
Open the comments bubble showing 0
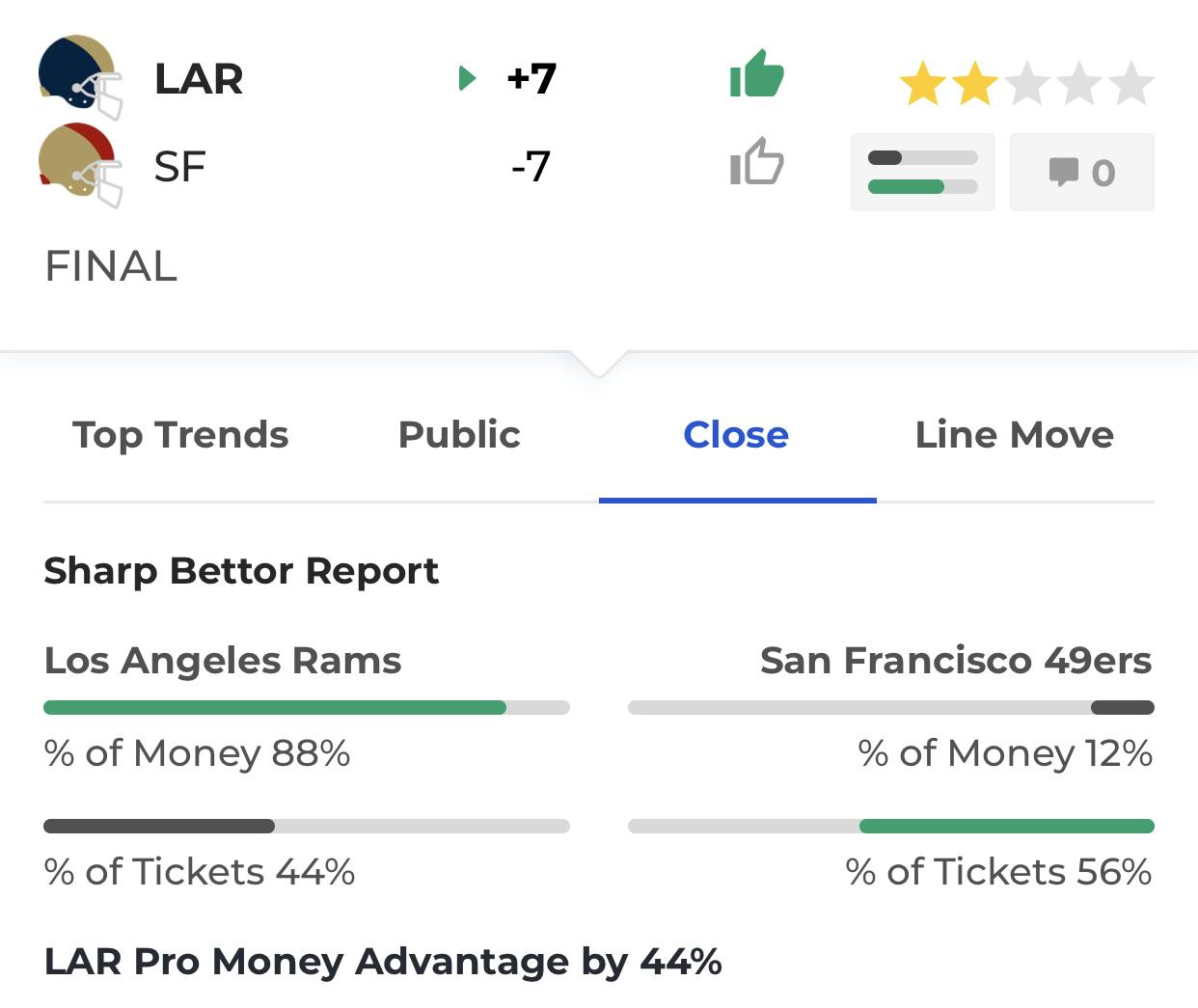(x=1081, y=173)
